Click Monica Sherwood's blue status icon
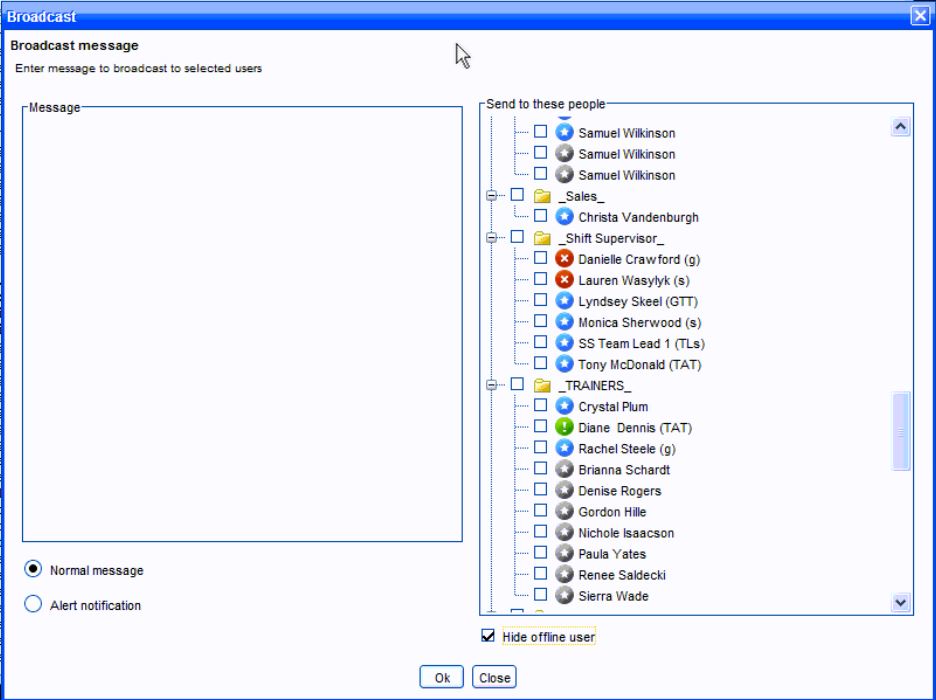Viewport: 936px width, 700px height. click(564, 322)
